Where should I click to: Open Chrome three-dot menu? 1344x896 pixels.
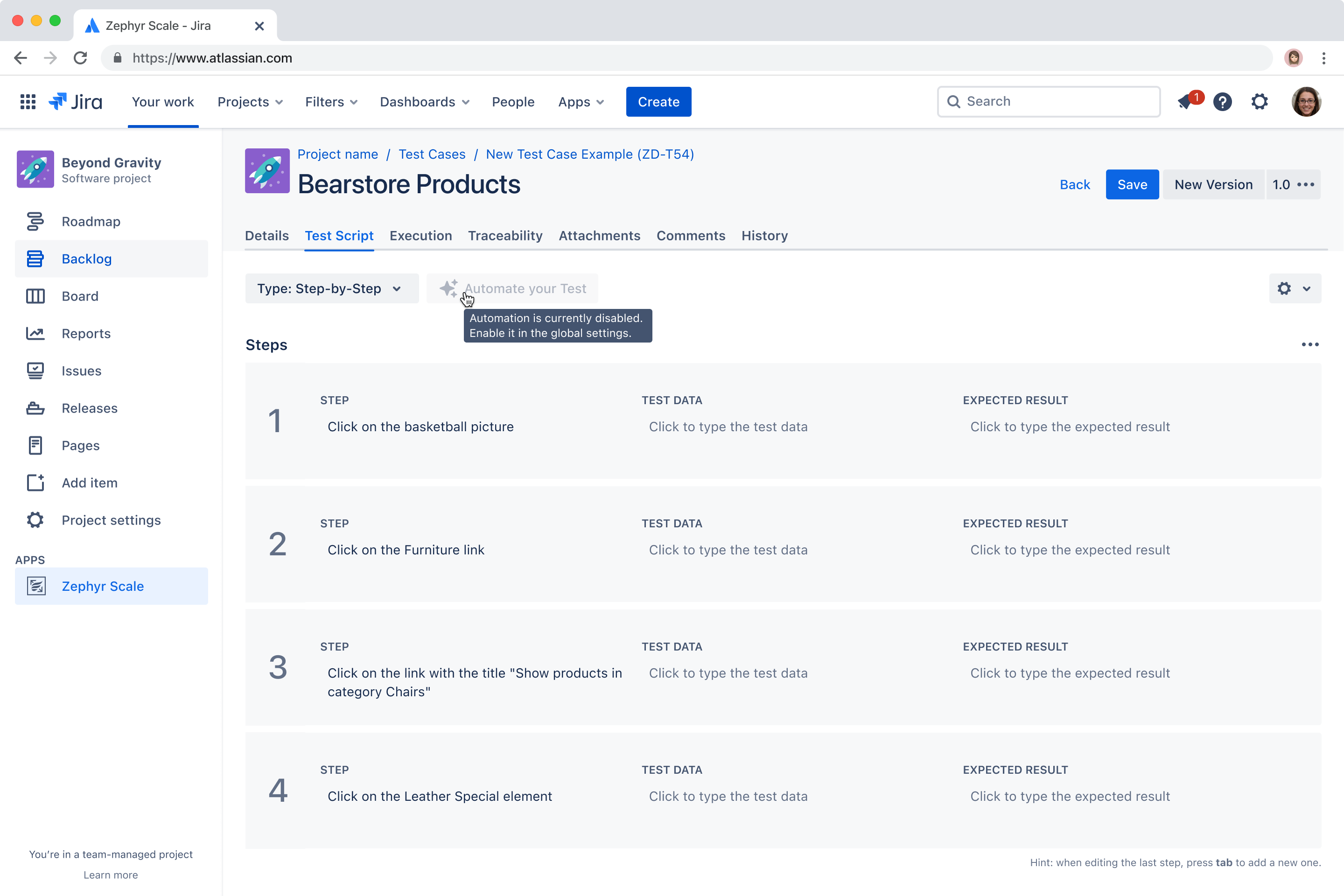[1324, 58]
